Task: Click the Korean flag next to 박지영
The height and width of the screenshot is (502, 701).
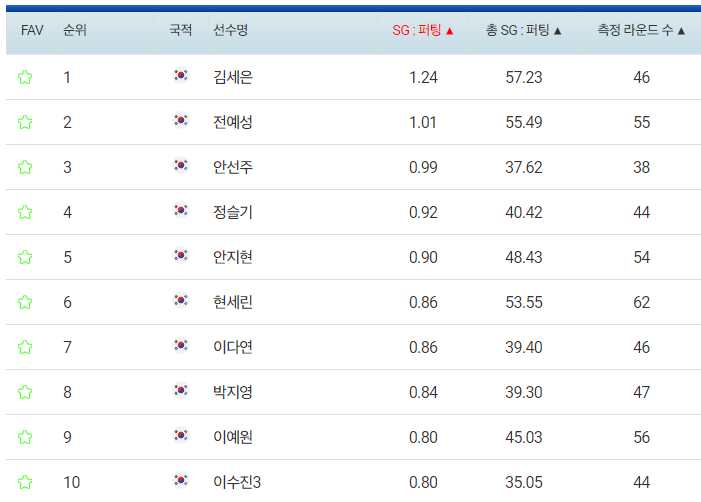Action: [x=181, y=390]
